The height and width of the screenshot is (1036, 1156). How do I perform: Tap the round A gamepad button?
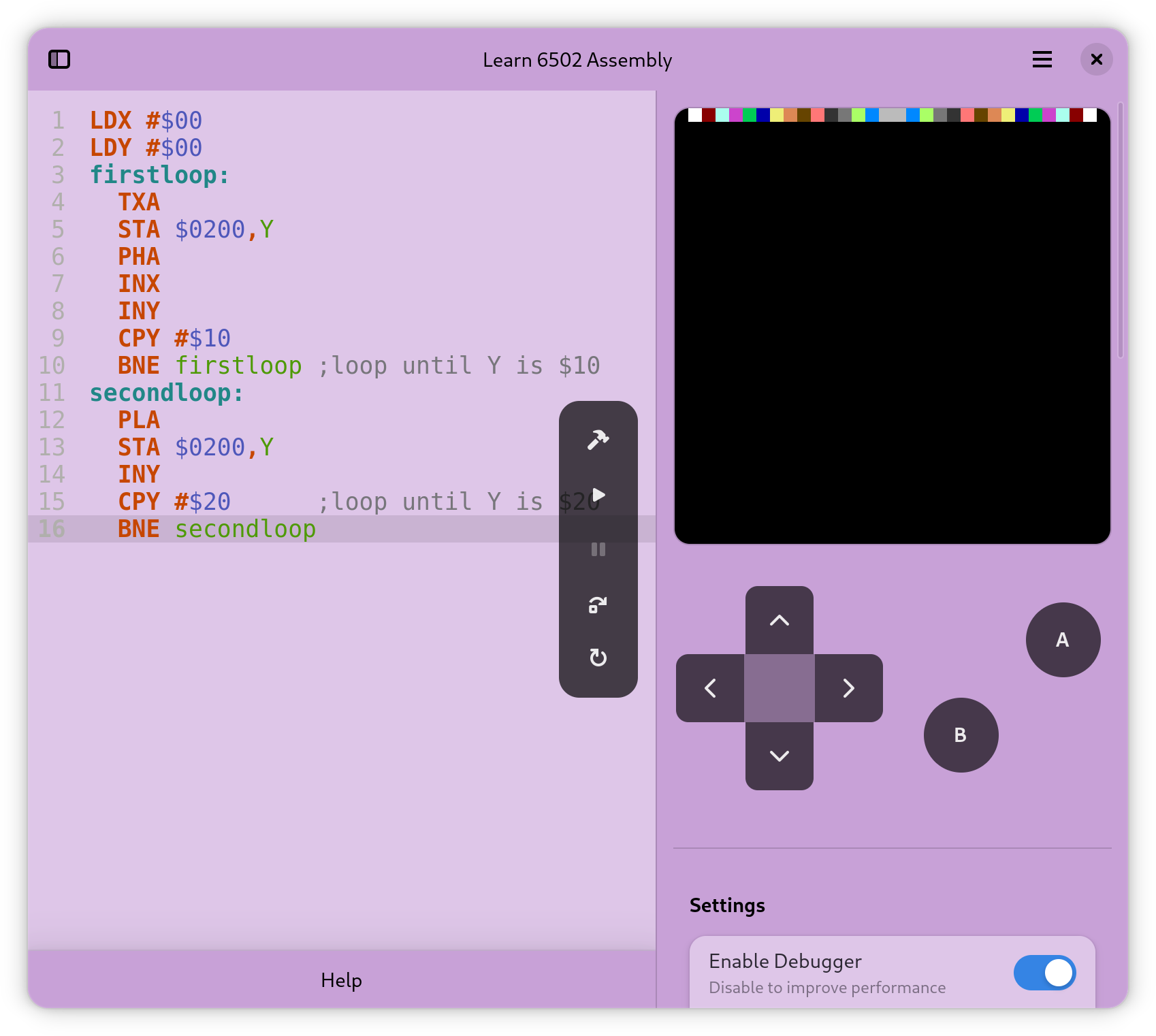[x=1063, y=640]
